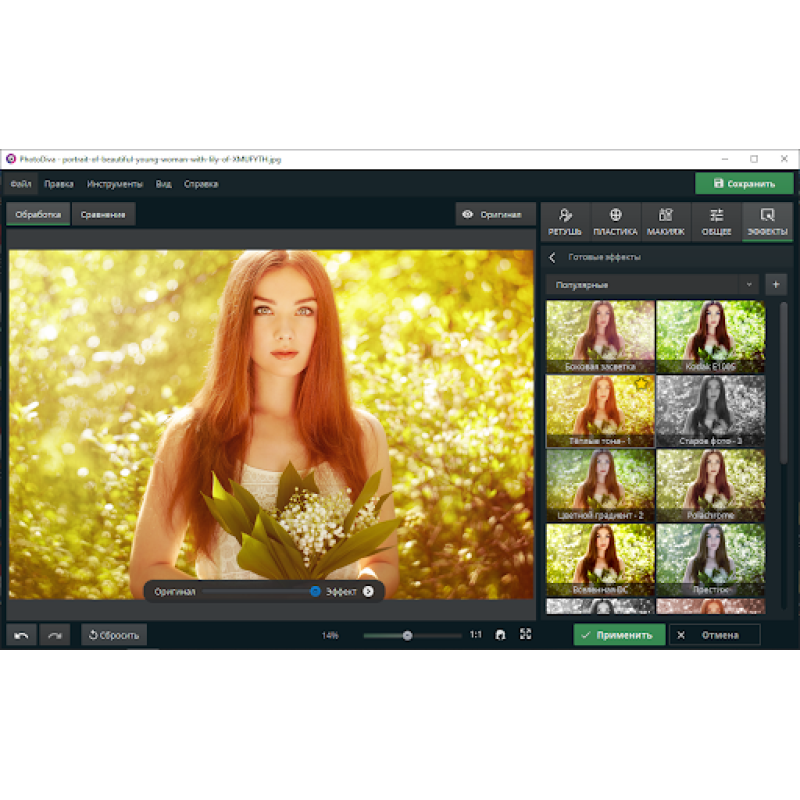This screenshot has height=800, width=800.
Task: Set zoom to 1:1 actual size
Action: pos(476,635)
